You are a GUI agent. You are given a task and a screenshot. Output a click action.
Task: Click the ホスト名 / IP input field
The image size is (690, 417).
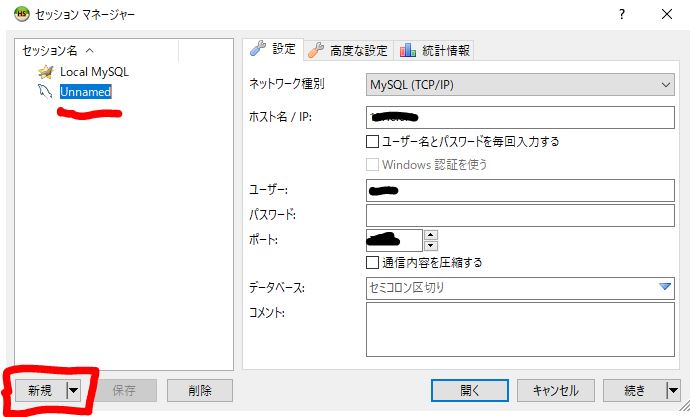(x=520, y=117)
